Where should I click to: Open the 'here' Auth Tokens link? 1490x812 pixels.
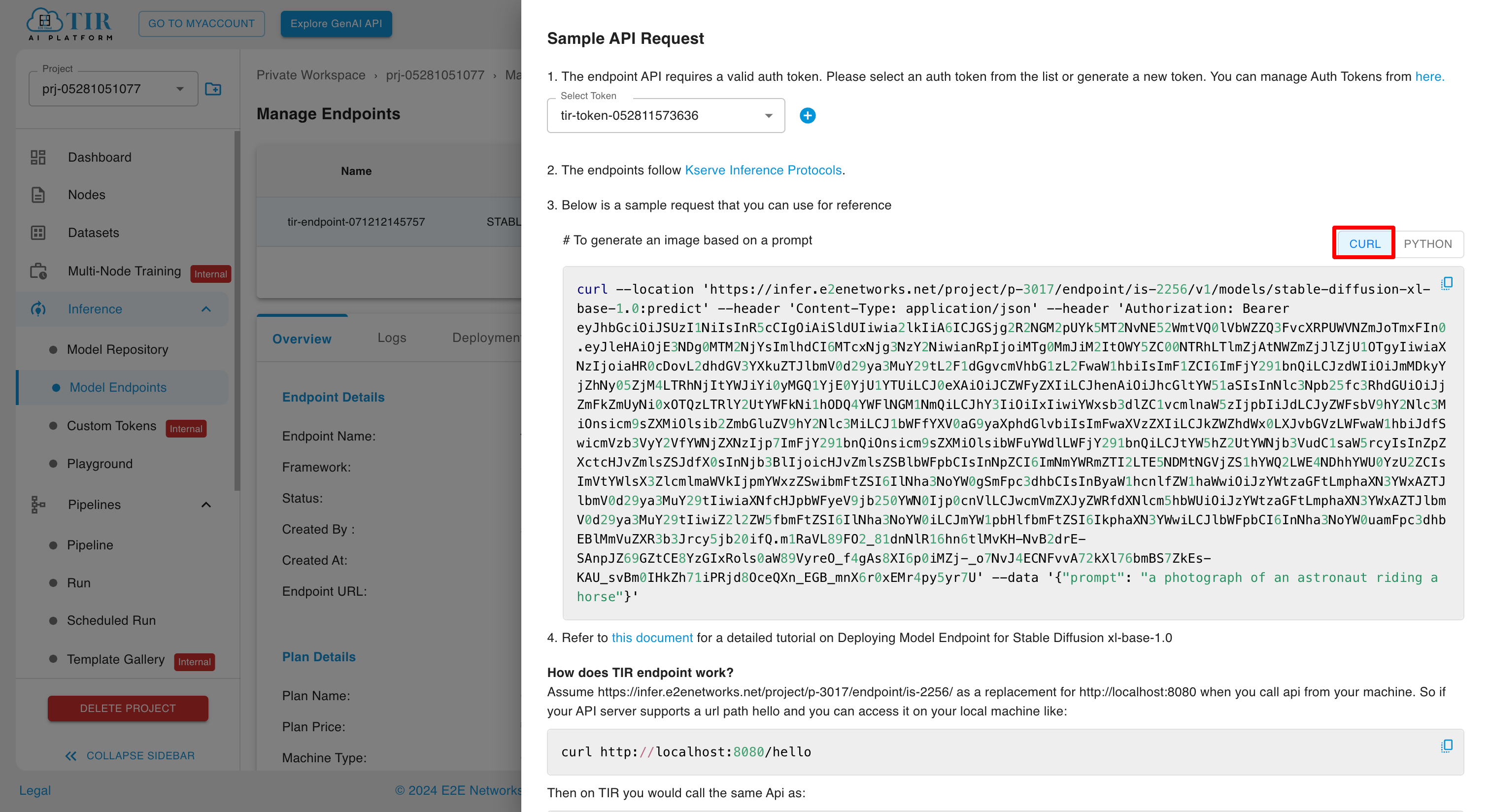(1429, 76)
